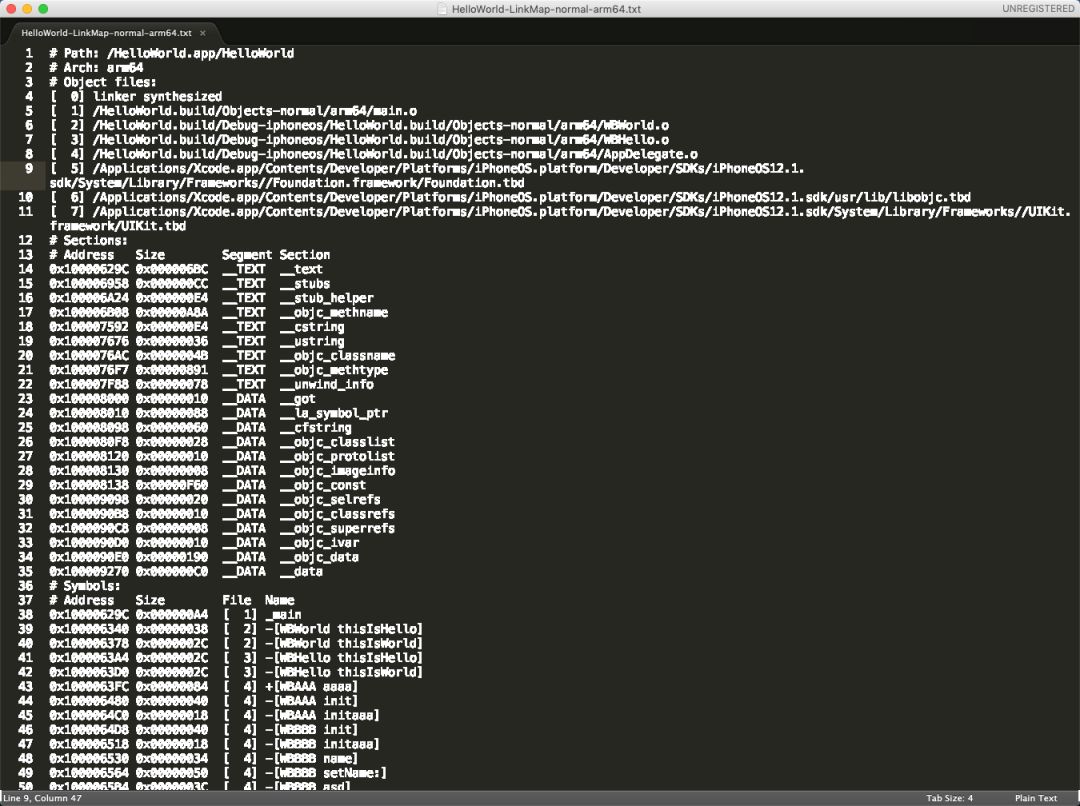The width and height of the screenshot is (1080, 806).
Task: Click the 'linker synthesized' entry
Action: (x=158, y=97)
